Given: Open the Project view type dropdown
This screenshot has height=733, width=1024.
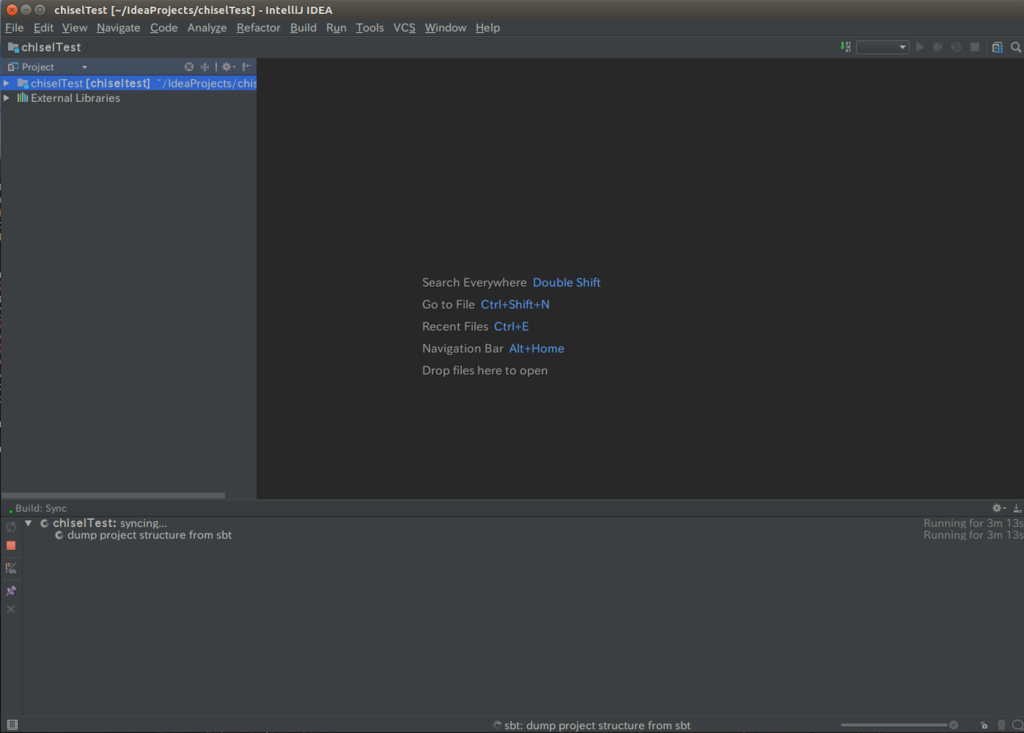Looking at the screenshot, I should point(84,67).
